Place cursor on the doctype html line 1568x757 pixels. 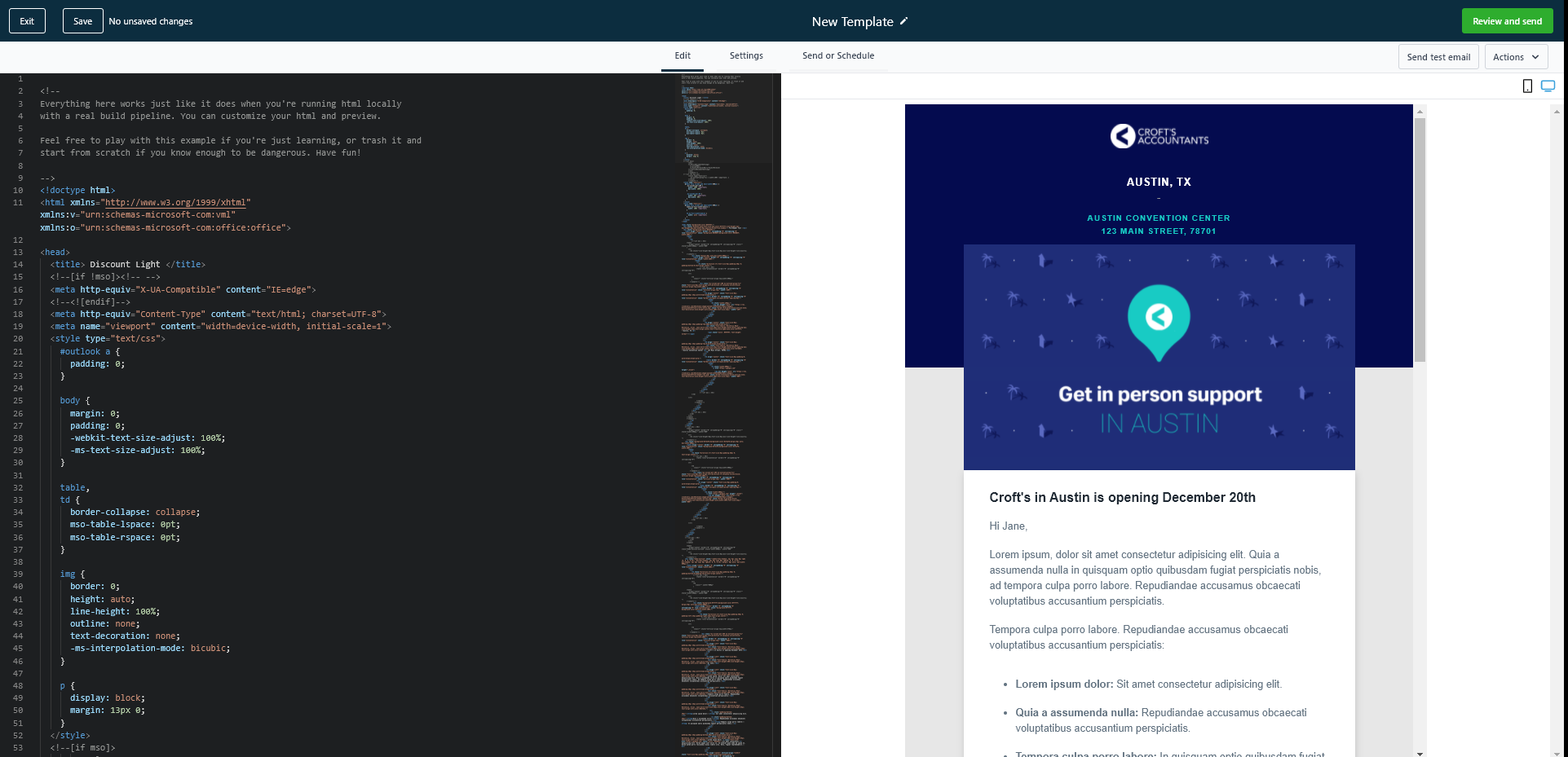[77, 190]
